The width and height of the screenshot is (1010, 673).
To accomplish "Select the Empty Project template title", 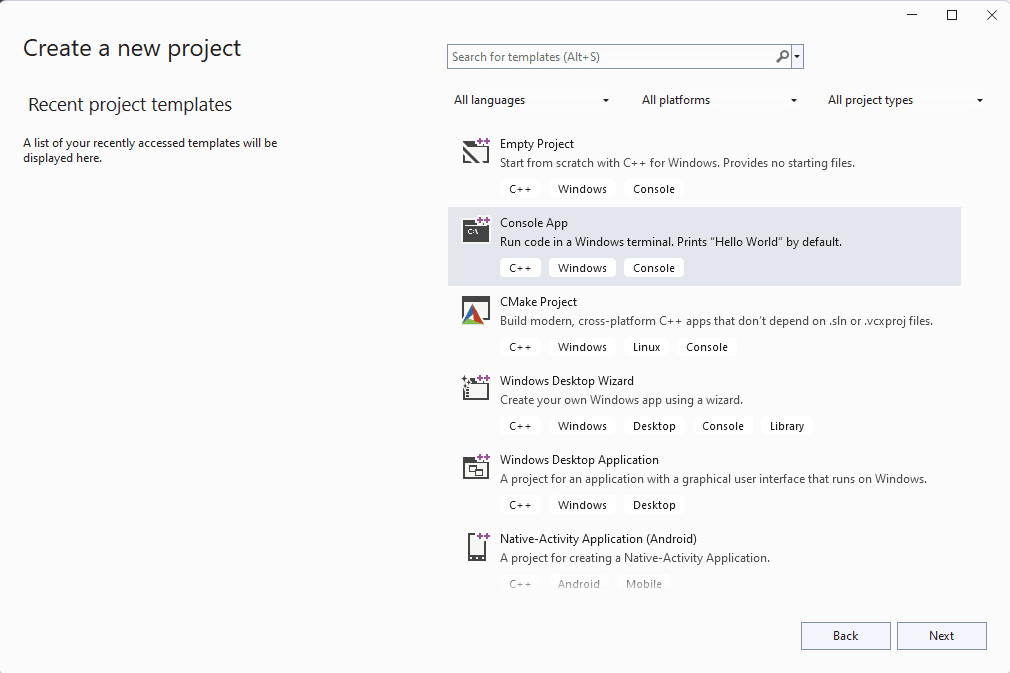I will (x=537, y=144).
